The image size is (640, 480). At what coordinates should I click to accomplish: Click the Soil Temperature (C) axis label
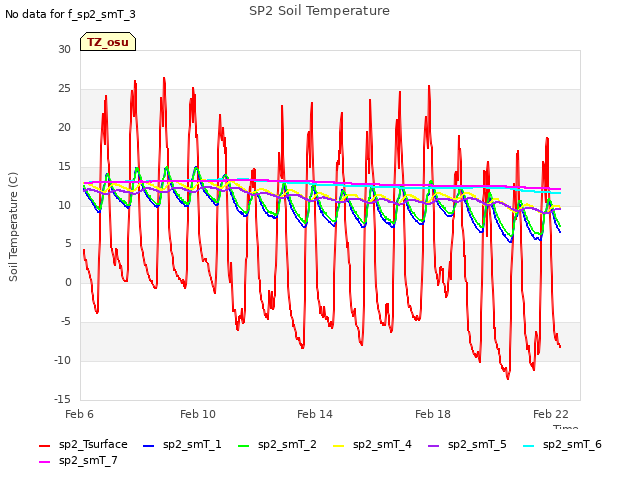[x=13, y=227]
